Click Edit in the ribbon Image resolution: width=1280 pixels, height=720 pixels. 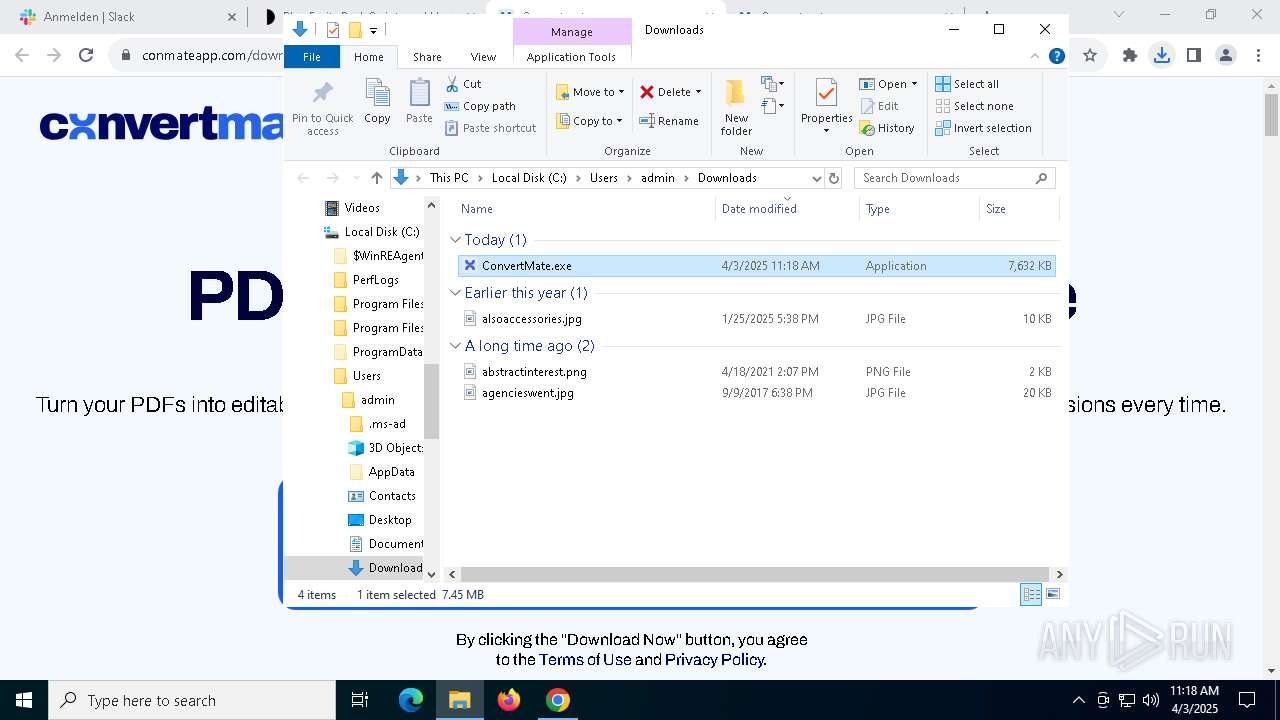[879, 106]
